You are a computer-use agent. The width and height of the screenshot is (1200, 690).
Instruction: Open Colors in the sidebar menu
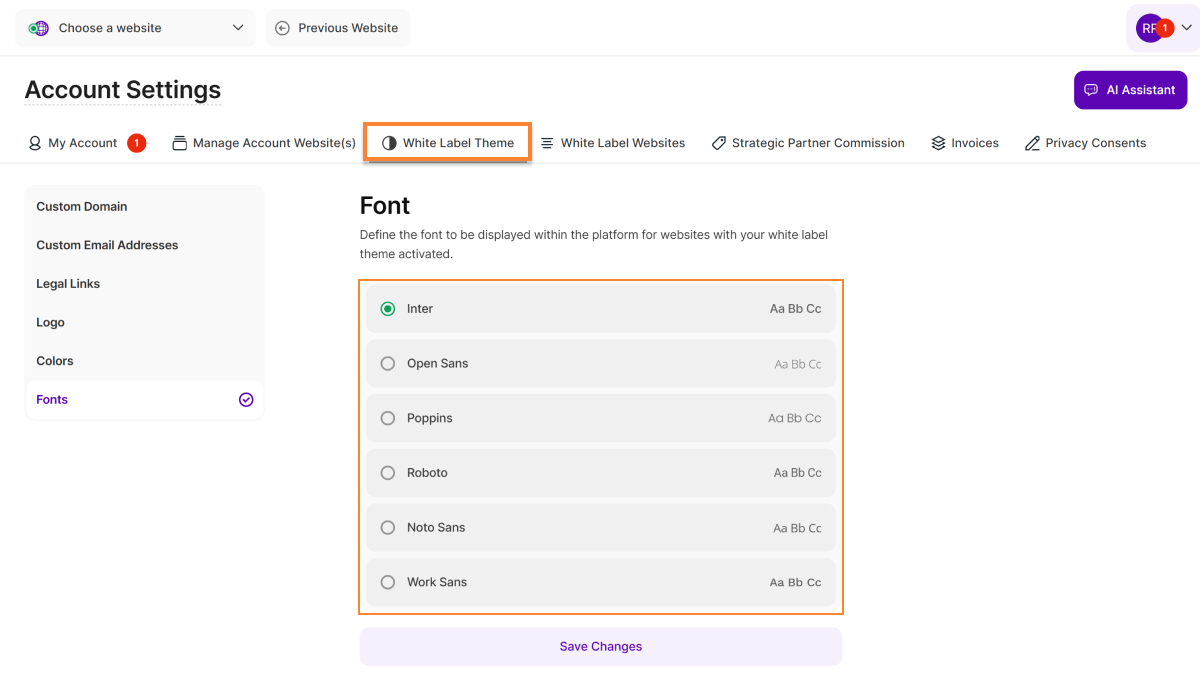tap(55, 361)
